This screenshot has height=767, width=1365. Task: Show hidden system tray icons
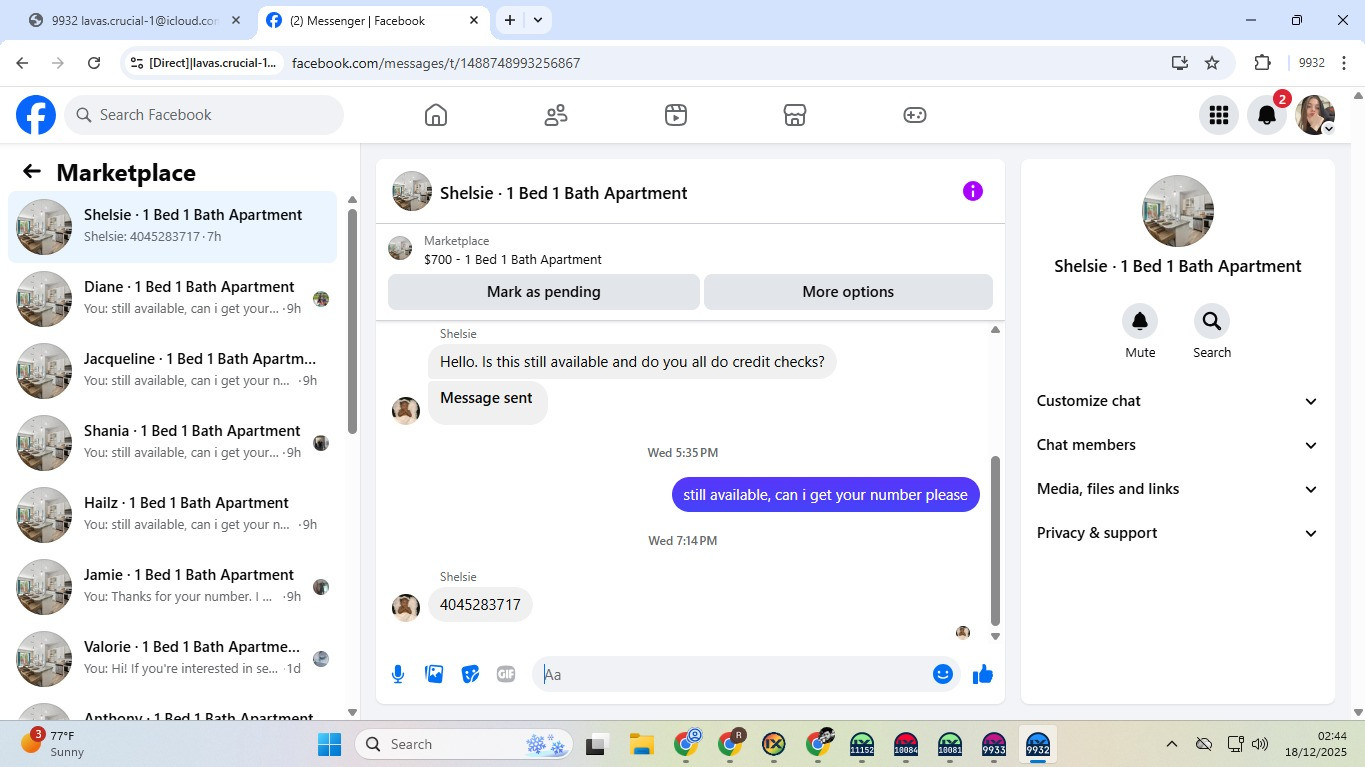tap(1171, 744)
